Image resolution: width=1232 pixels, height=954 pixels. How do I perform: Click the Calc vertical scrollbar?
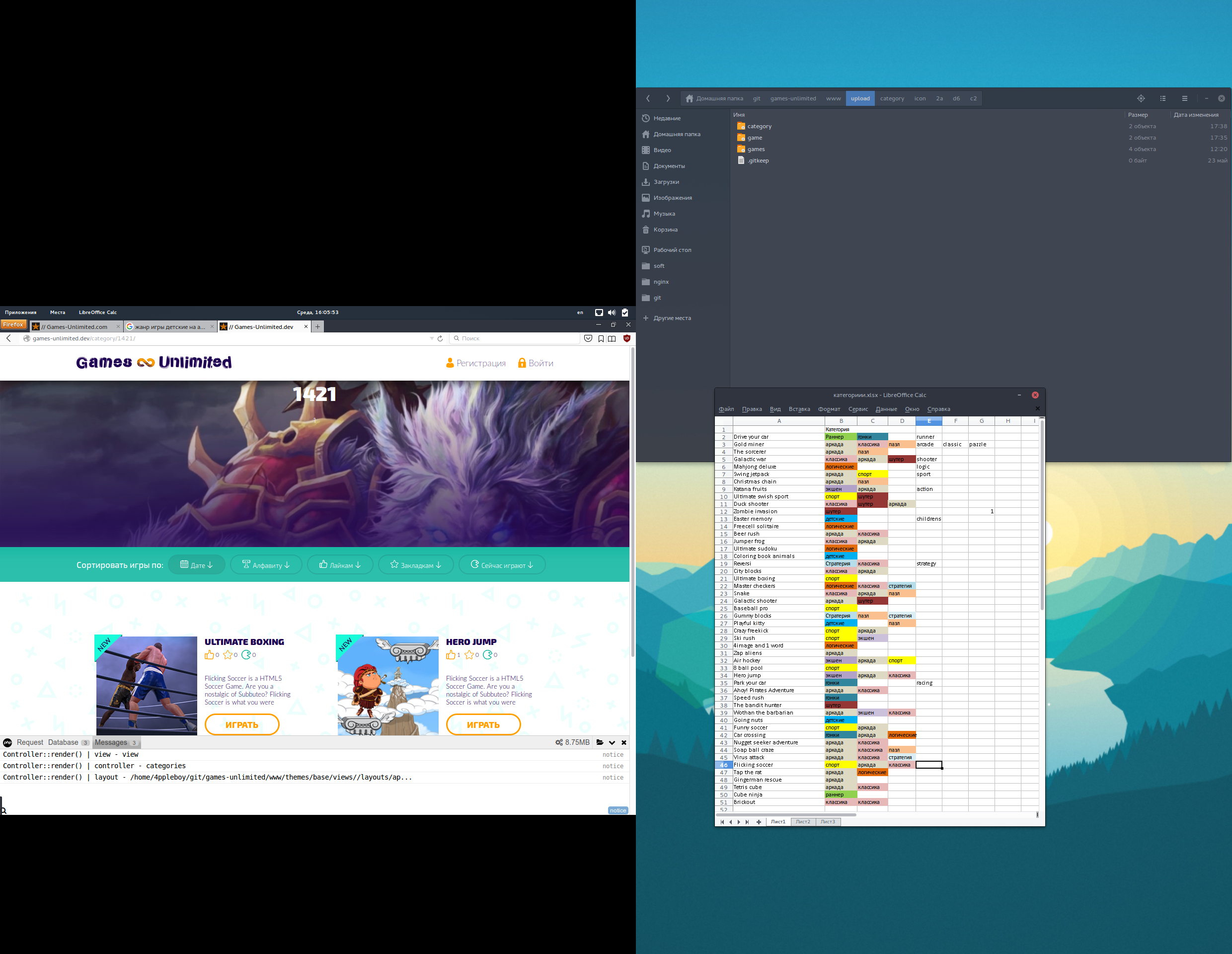(x=1042, y=516)
